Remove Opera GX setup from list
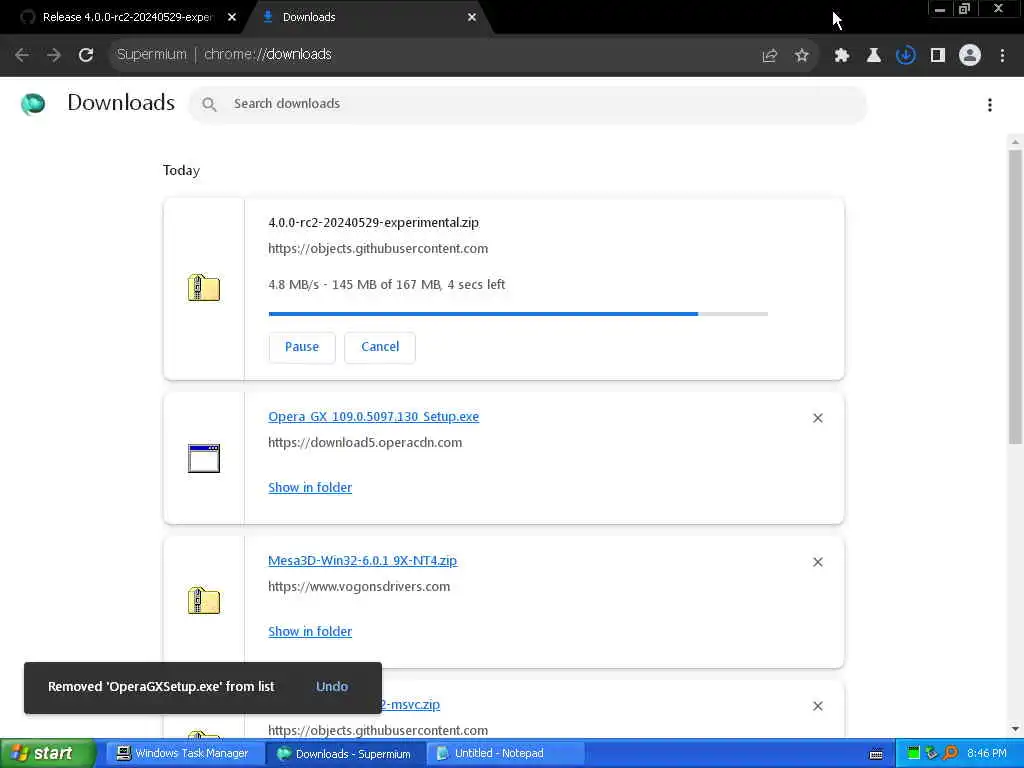Viewport: 1024px width, 768px height. coord(818,418)
